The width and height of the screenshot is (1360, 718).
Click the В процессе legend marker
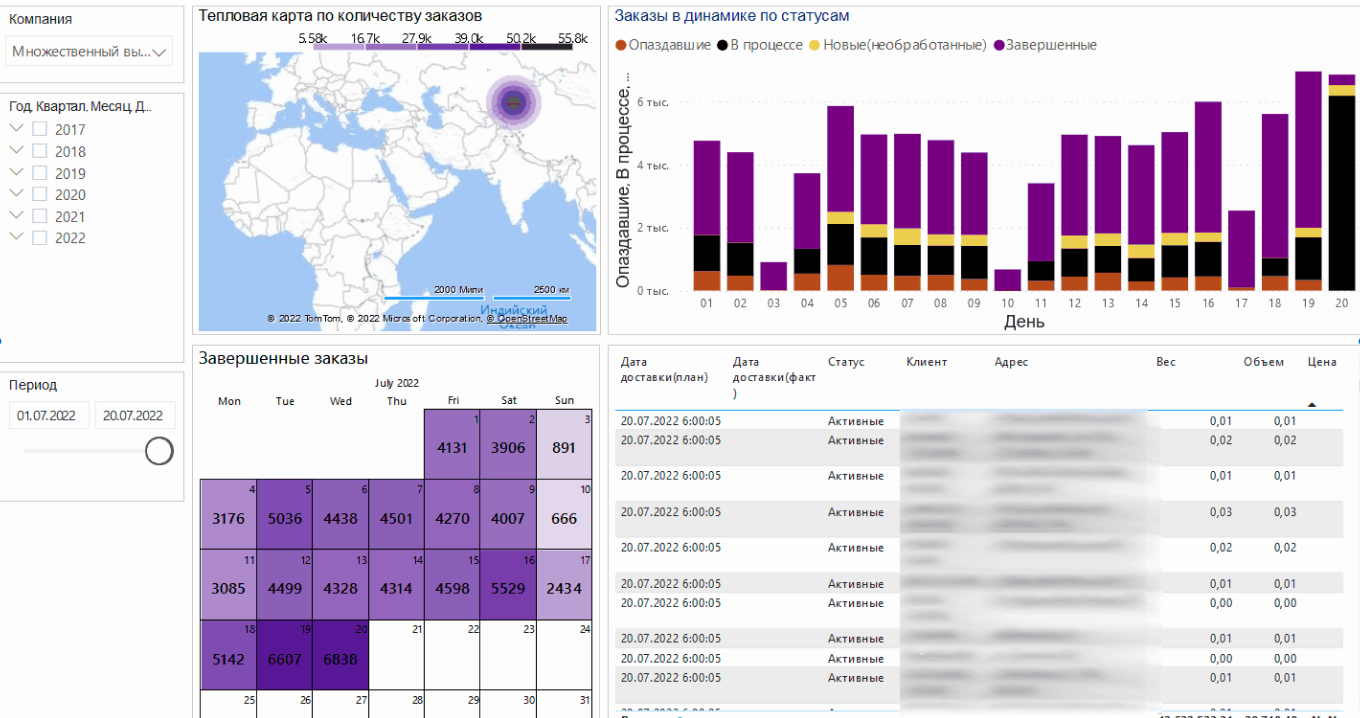[x=723, y=45]
